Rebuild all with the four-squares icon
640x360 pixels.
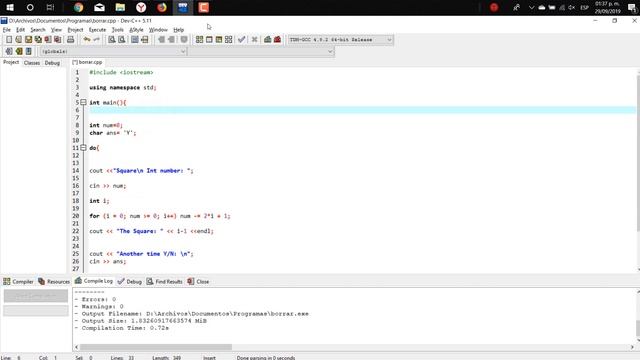229,40
